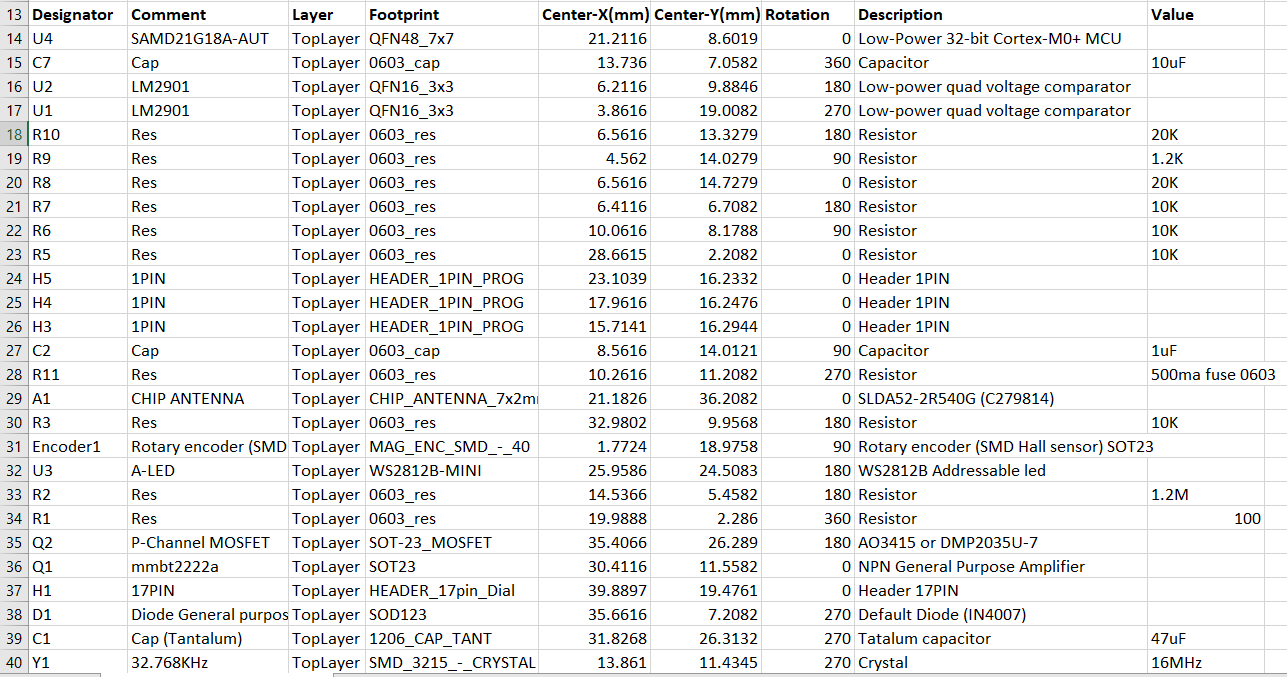
Task: Select row header 14
Action: tap(14, 39)
